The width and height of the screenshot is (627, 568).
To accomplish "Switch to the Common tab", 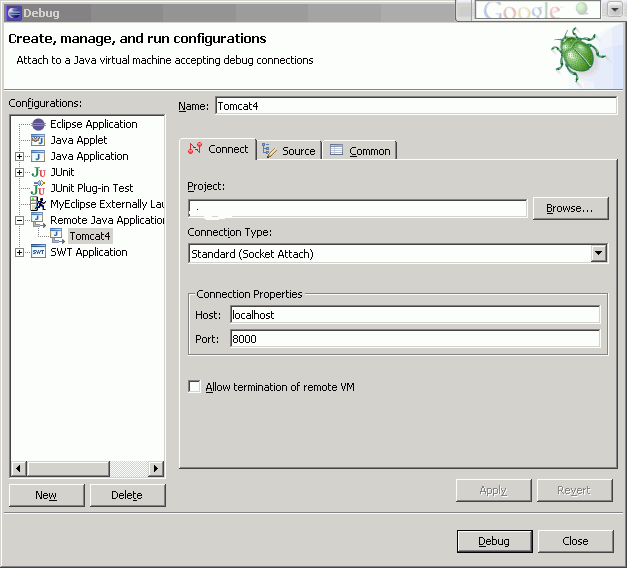I will point(360,151).
